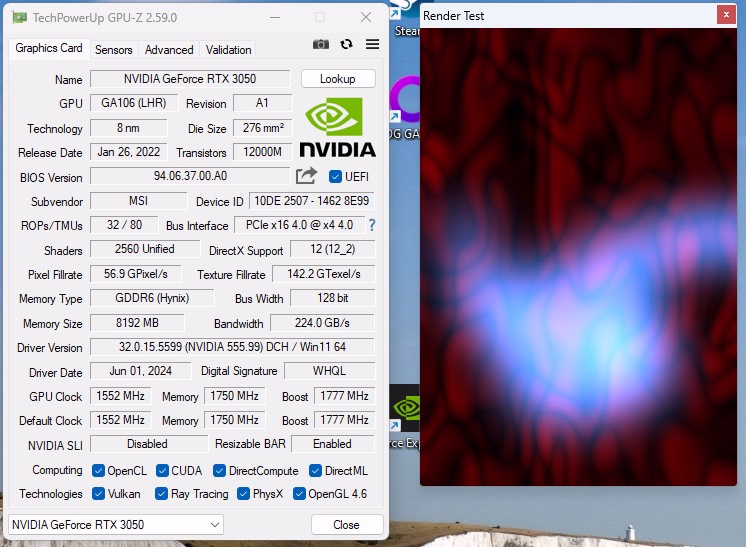Click the GPU-Z title bar app icon
The image size is (746, 547).
click(20, 17)
